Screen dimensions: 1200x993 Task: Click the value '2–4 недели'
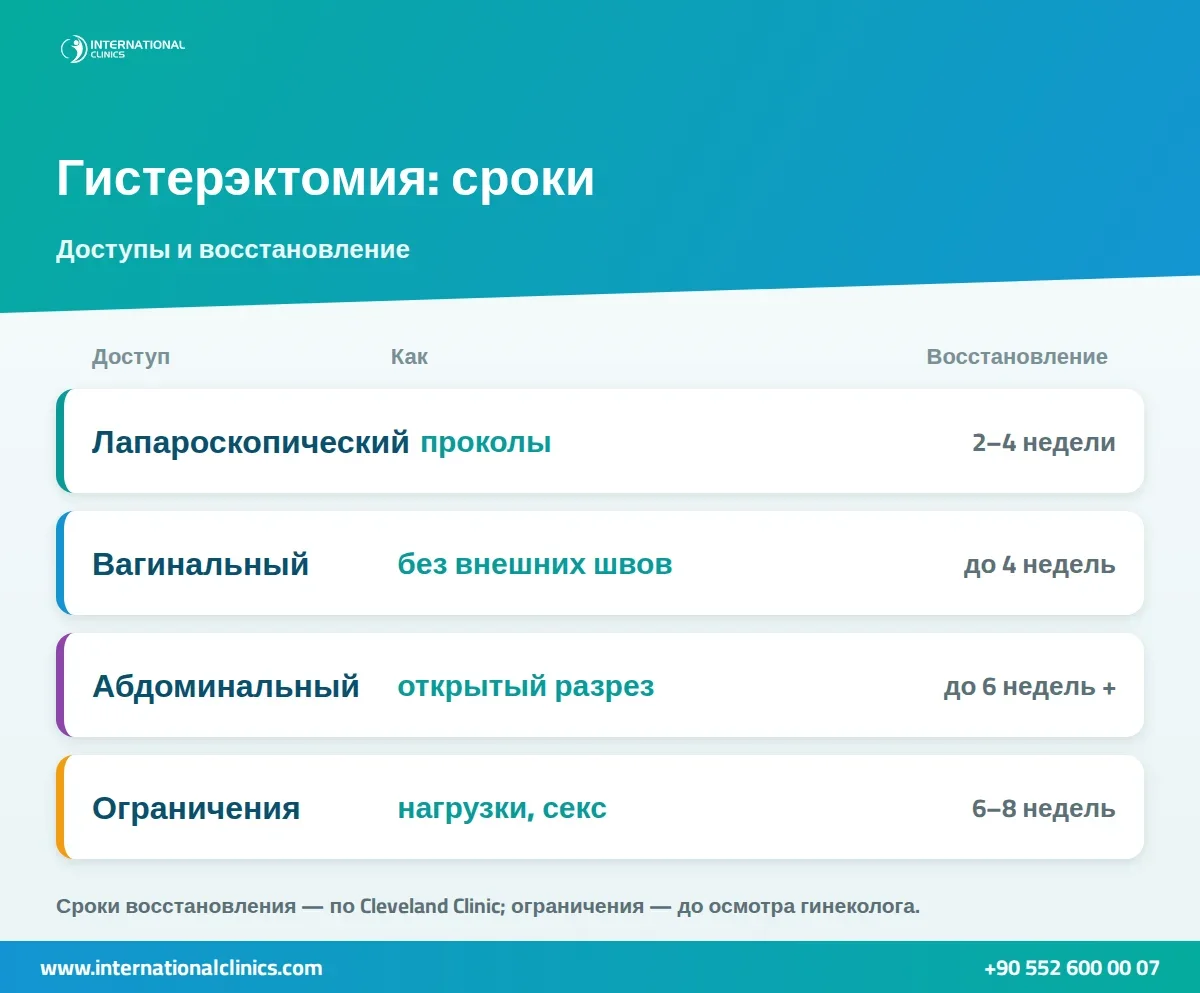1044,442
